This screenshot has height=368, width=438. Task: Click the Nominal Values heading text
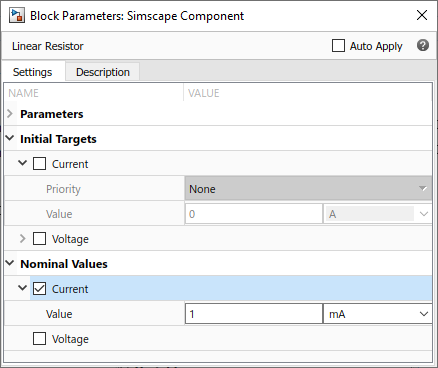tap(64, 264)
